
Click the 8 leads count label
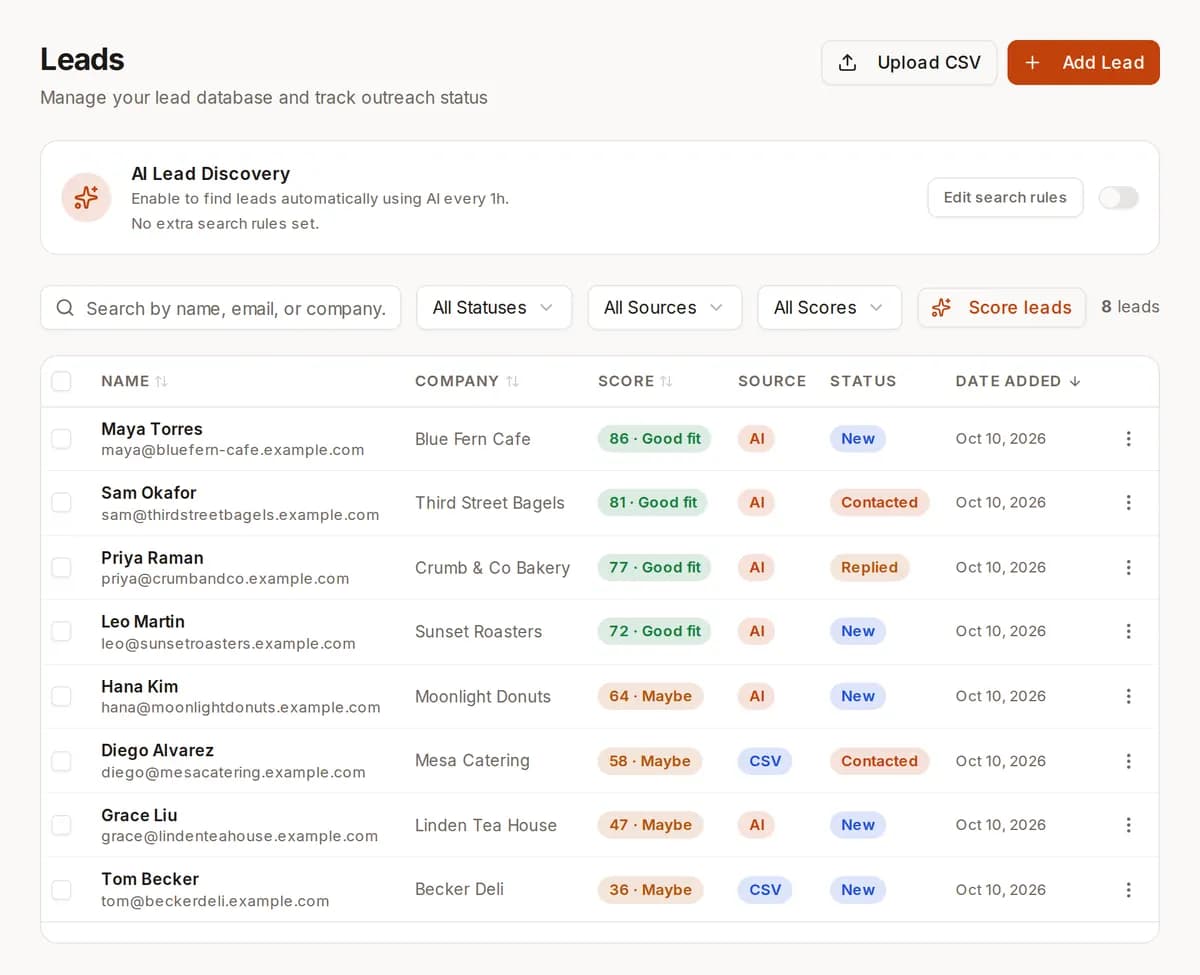1130,307
